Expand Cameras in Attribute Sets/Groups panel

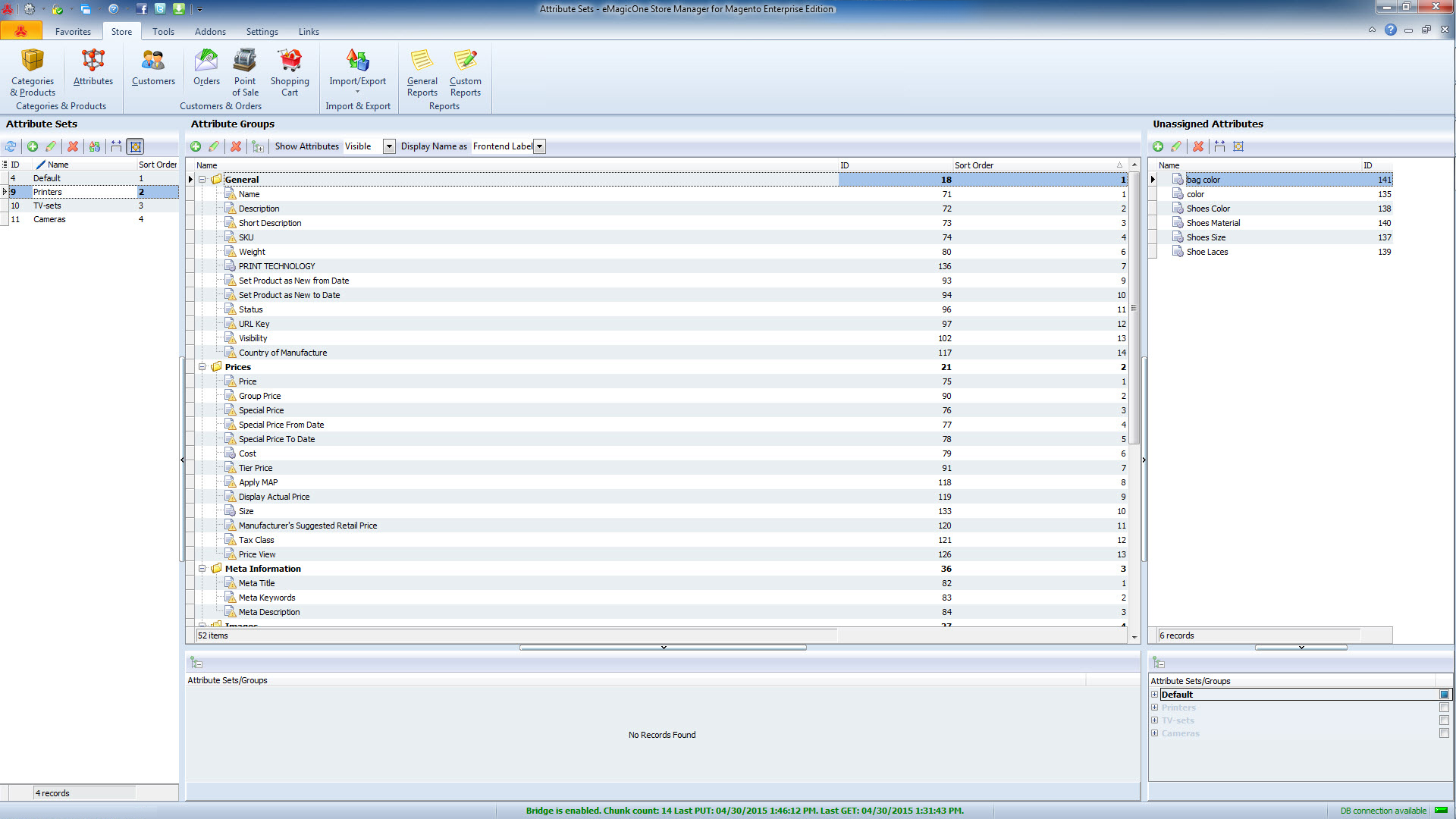point(1154,733)
